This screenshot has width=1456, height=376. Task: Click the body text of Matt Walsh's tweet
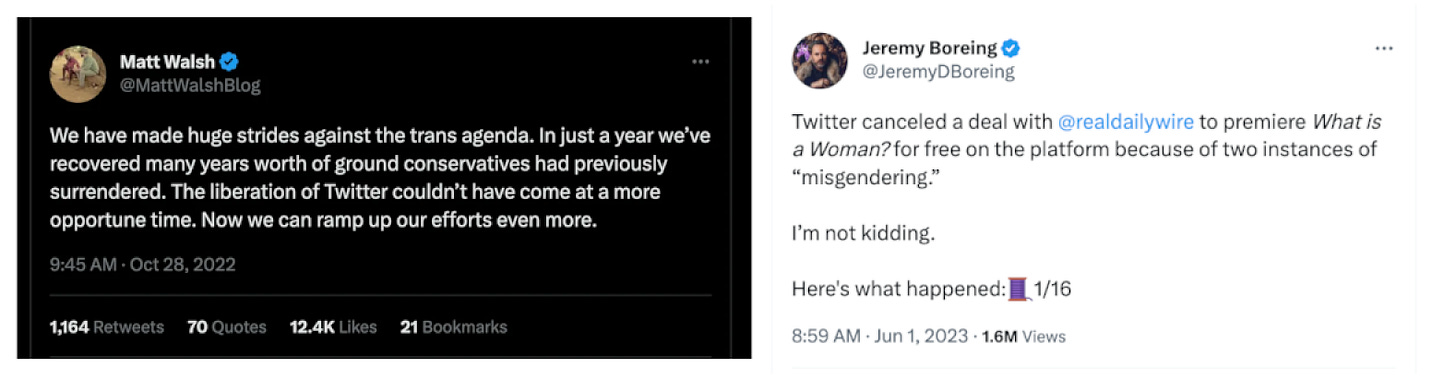pos(381,178)
